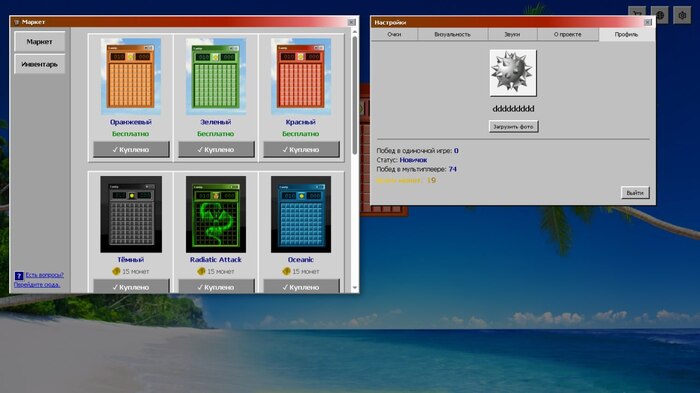Click the Маркет window title bar text
This screenshot has width=700, height=393.
[x=33, y=22]
